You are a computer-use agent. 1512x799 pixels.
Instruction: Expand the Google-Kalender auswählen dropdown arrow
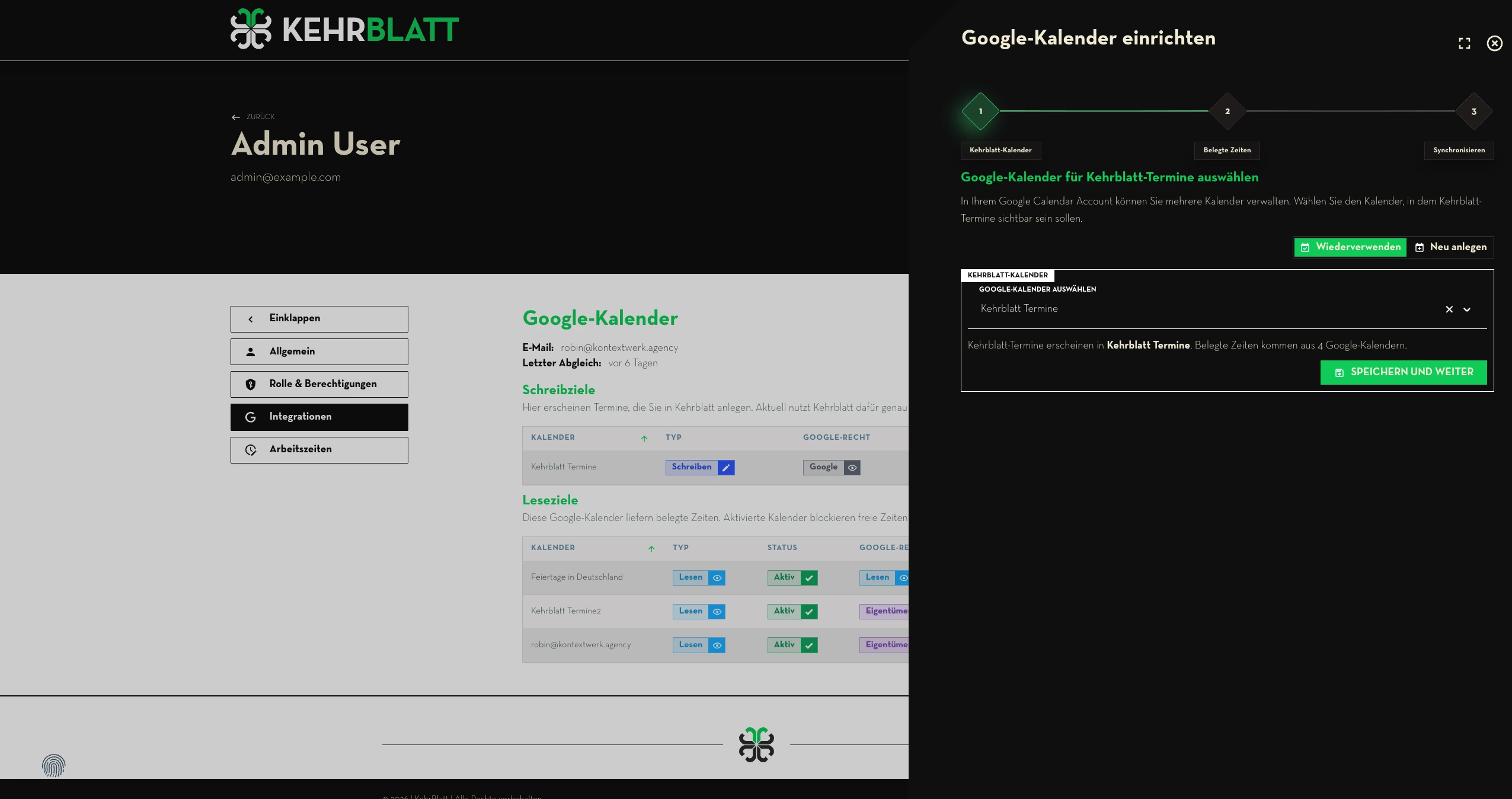coord(1466,309)
